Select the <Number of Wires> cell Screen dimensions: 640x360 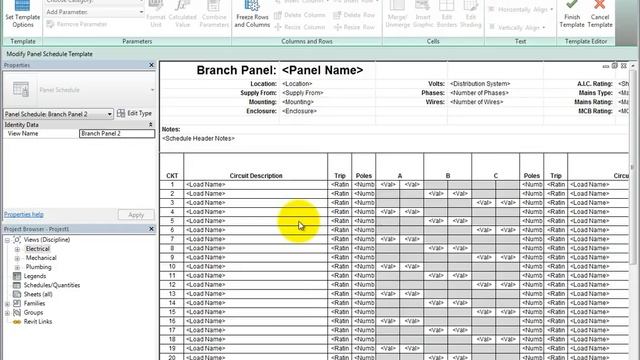(476, 102)
